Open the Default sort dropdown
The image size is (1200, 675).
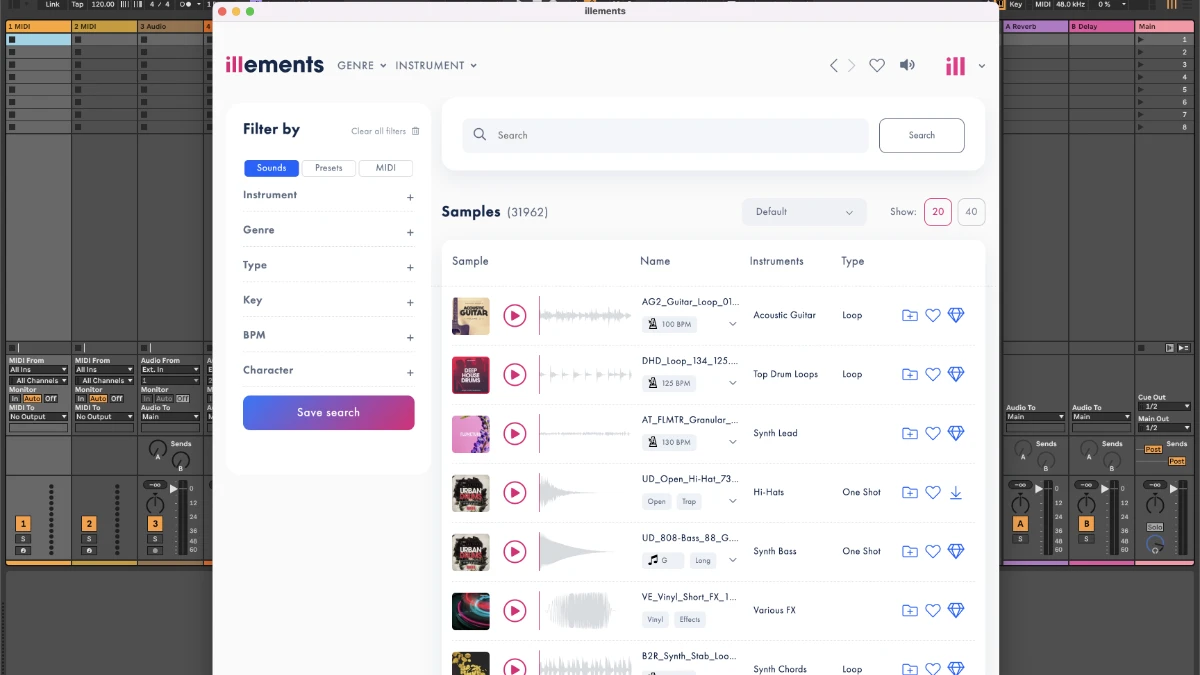tap(804, 212)
